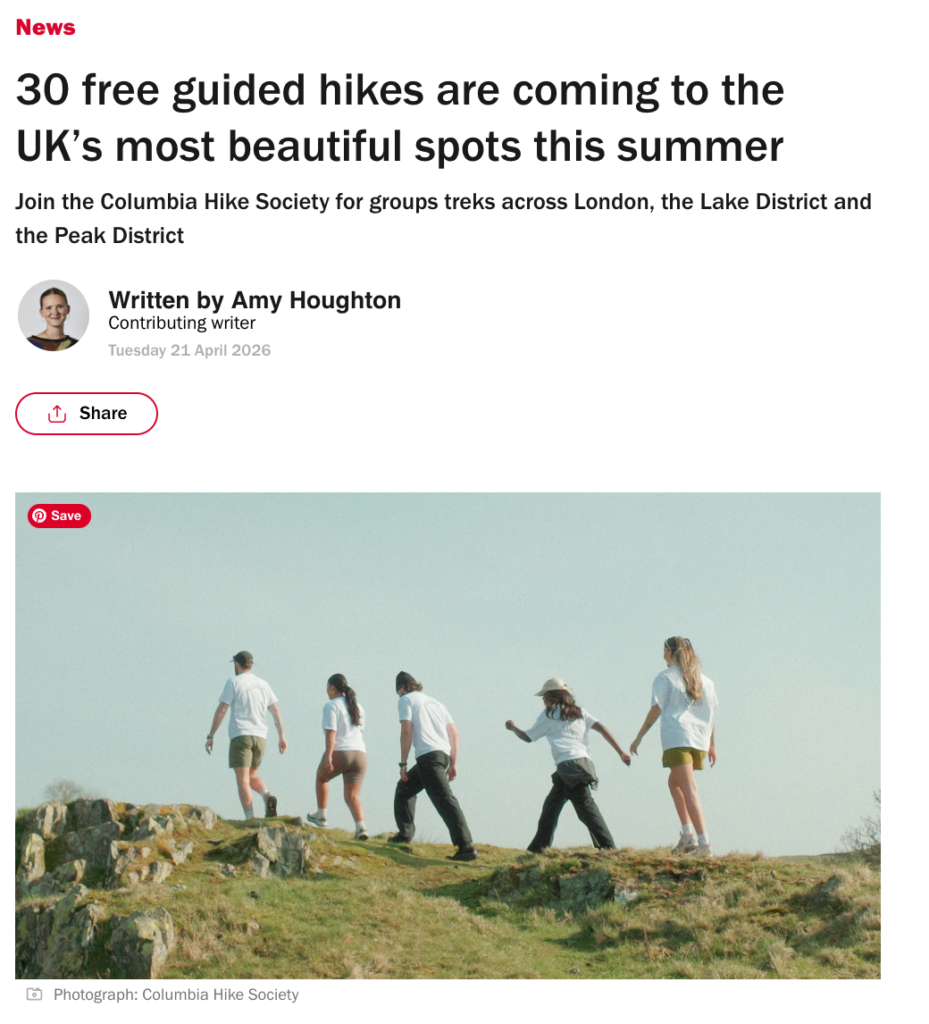This screenshot has height=1024, width=929.
Task: Click the Photograph: Columbia Hike Society caption
Action: [176, 995]
